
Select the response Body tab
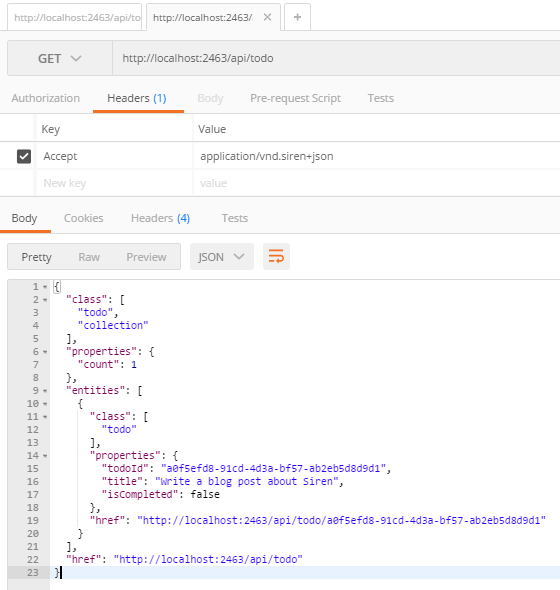(24, 218)
